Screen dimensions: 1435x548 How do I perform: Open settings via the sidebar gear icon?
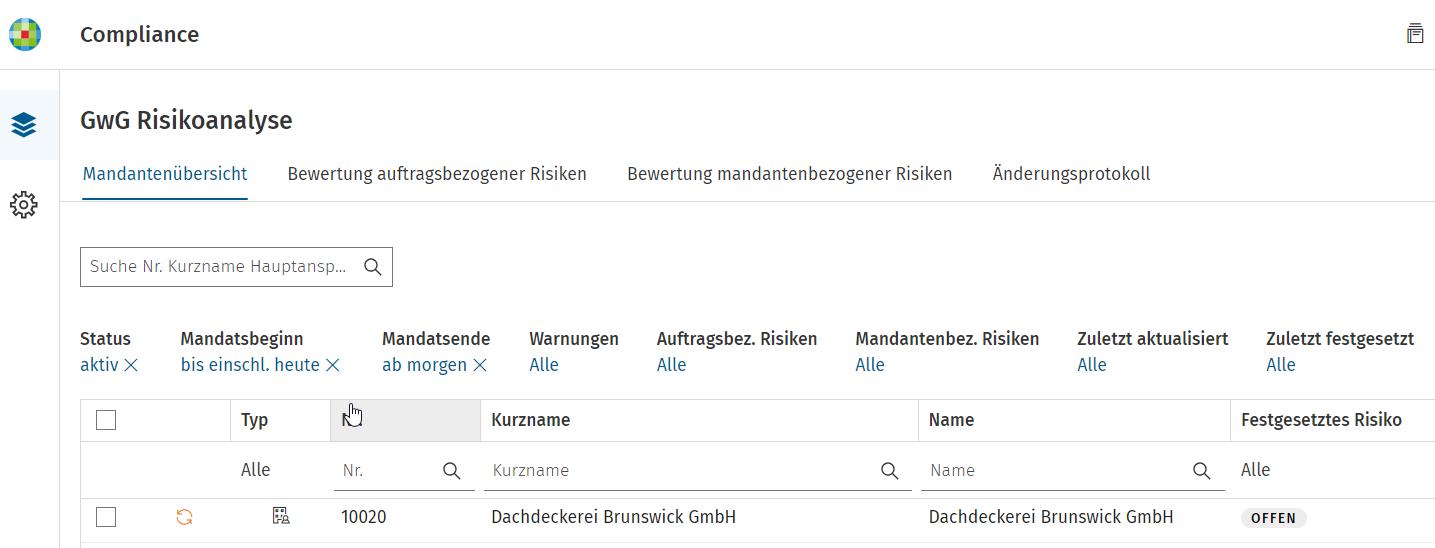24,205
